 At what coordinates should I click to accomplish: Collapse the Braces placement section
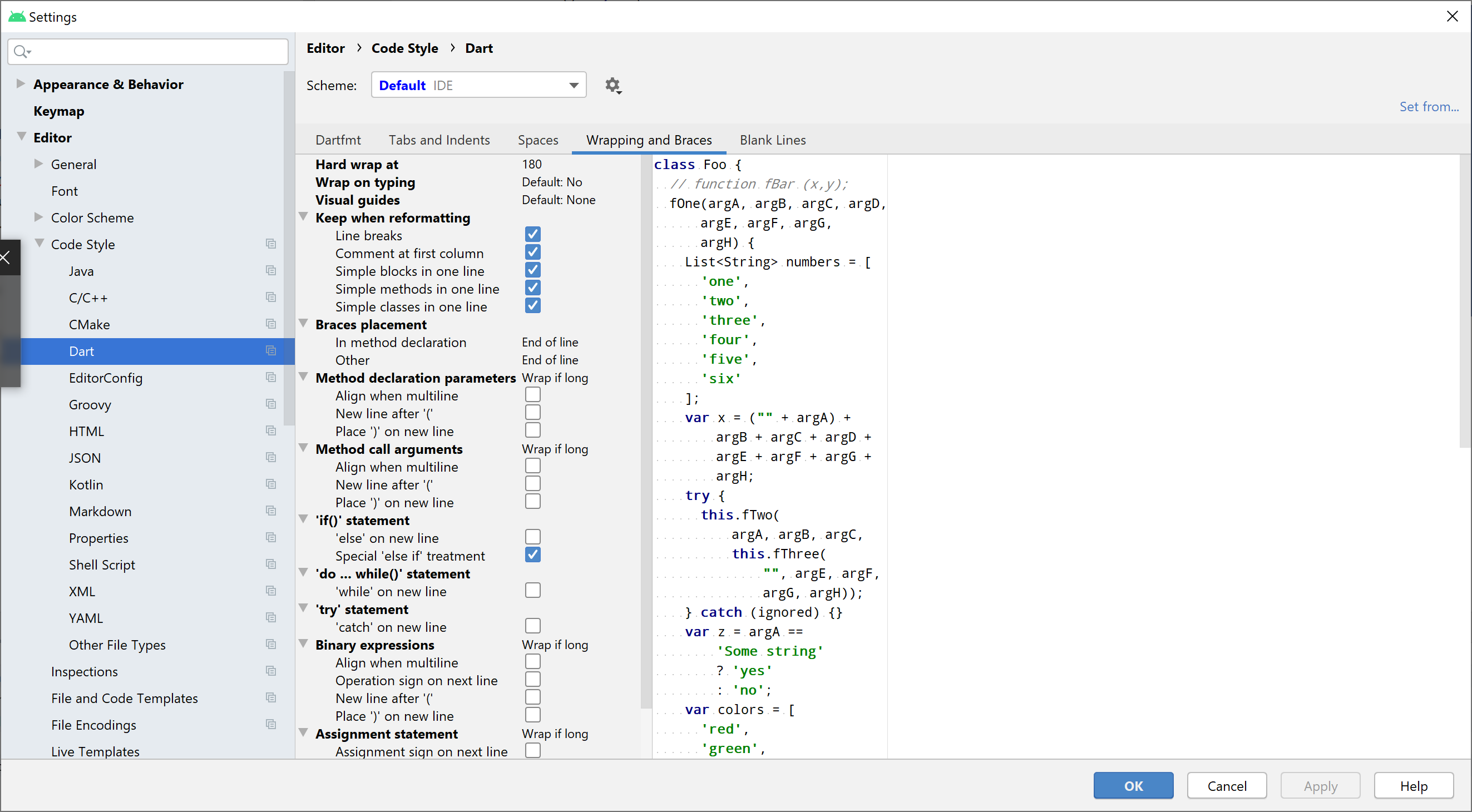[304, 324]
